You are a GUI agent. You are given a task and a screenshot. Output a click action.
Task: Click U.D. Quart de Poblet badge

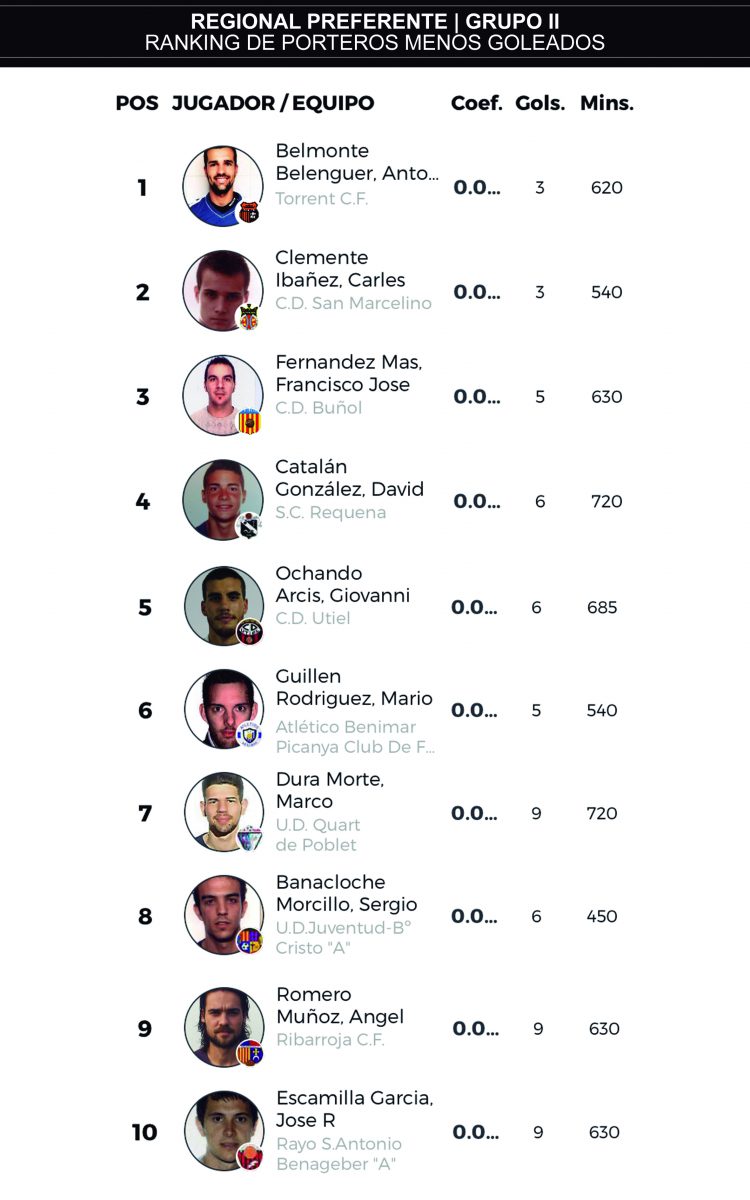[249, 838]
